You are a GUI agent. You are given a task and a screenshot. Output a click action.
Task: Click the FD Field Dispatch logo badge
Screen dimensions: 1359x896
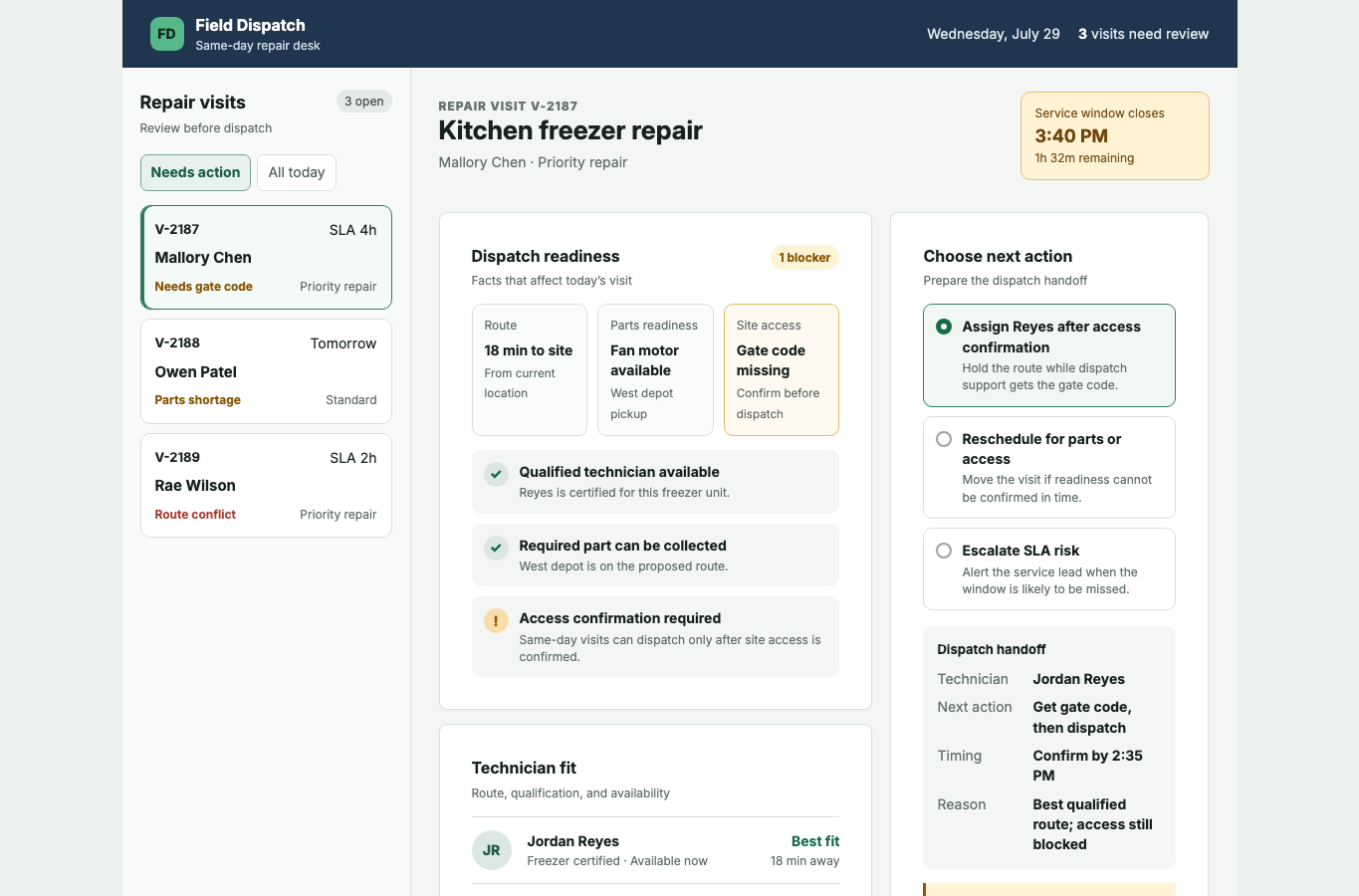pyautogui.click(x=167, y=34)
